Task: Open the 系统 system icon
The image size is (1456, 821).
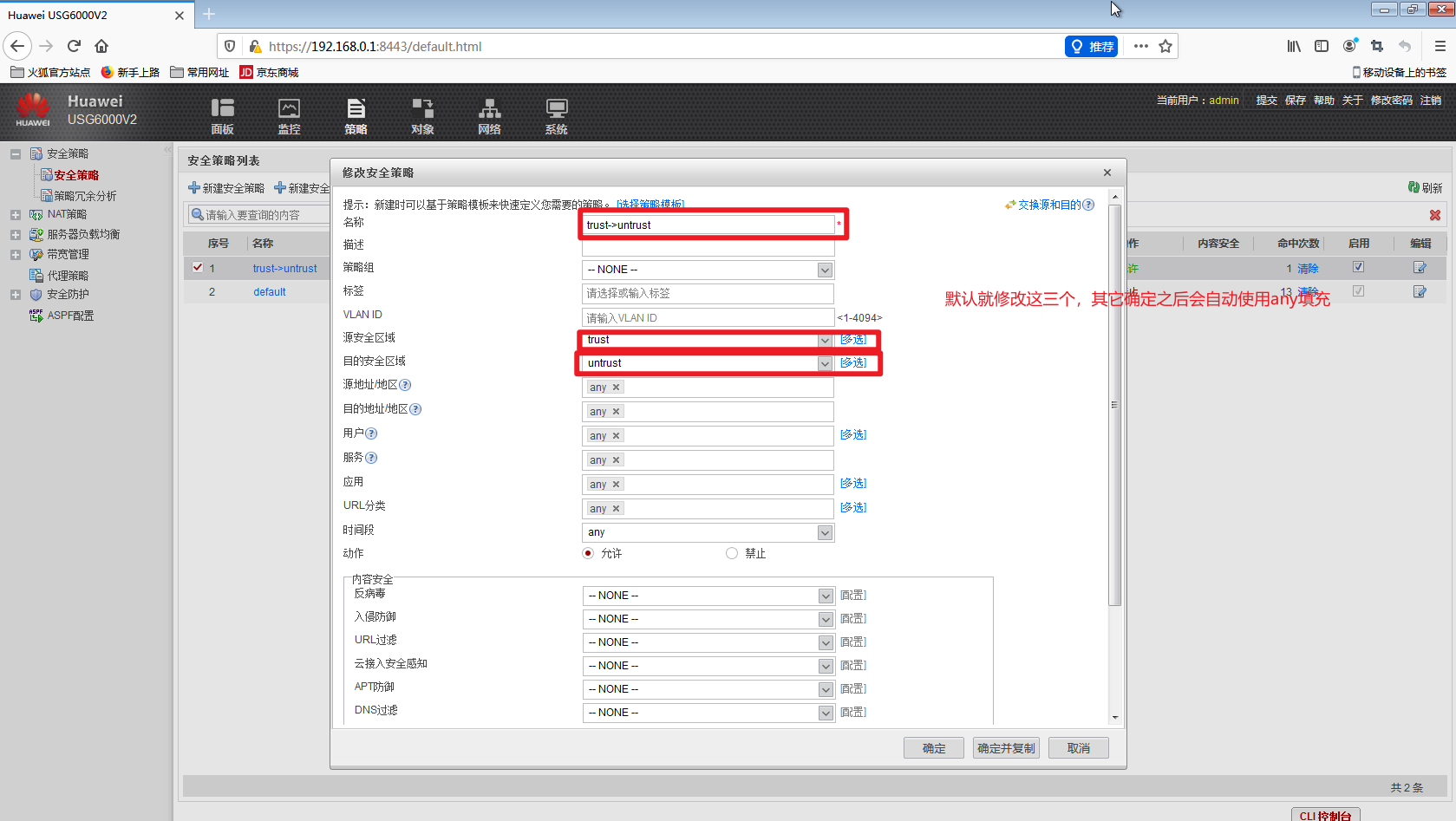Action: click(x=556, y=115)
